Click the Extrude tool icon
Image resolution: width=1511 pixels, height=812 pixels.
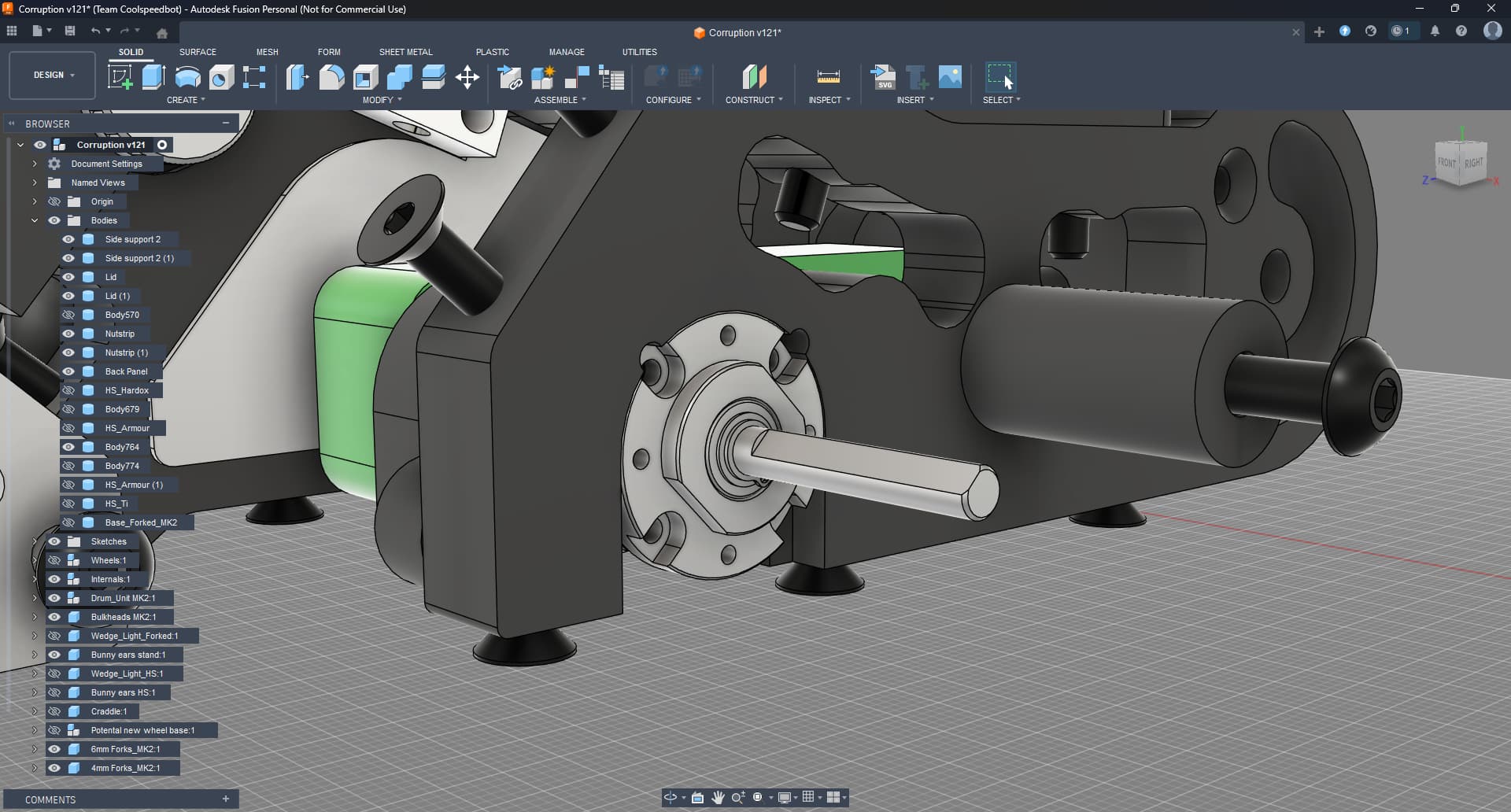[x=153, y=77]
